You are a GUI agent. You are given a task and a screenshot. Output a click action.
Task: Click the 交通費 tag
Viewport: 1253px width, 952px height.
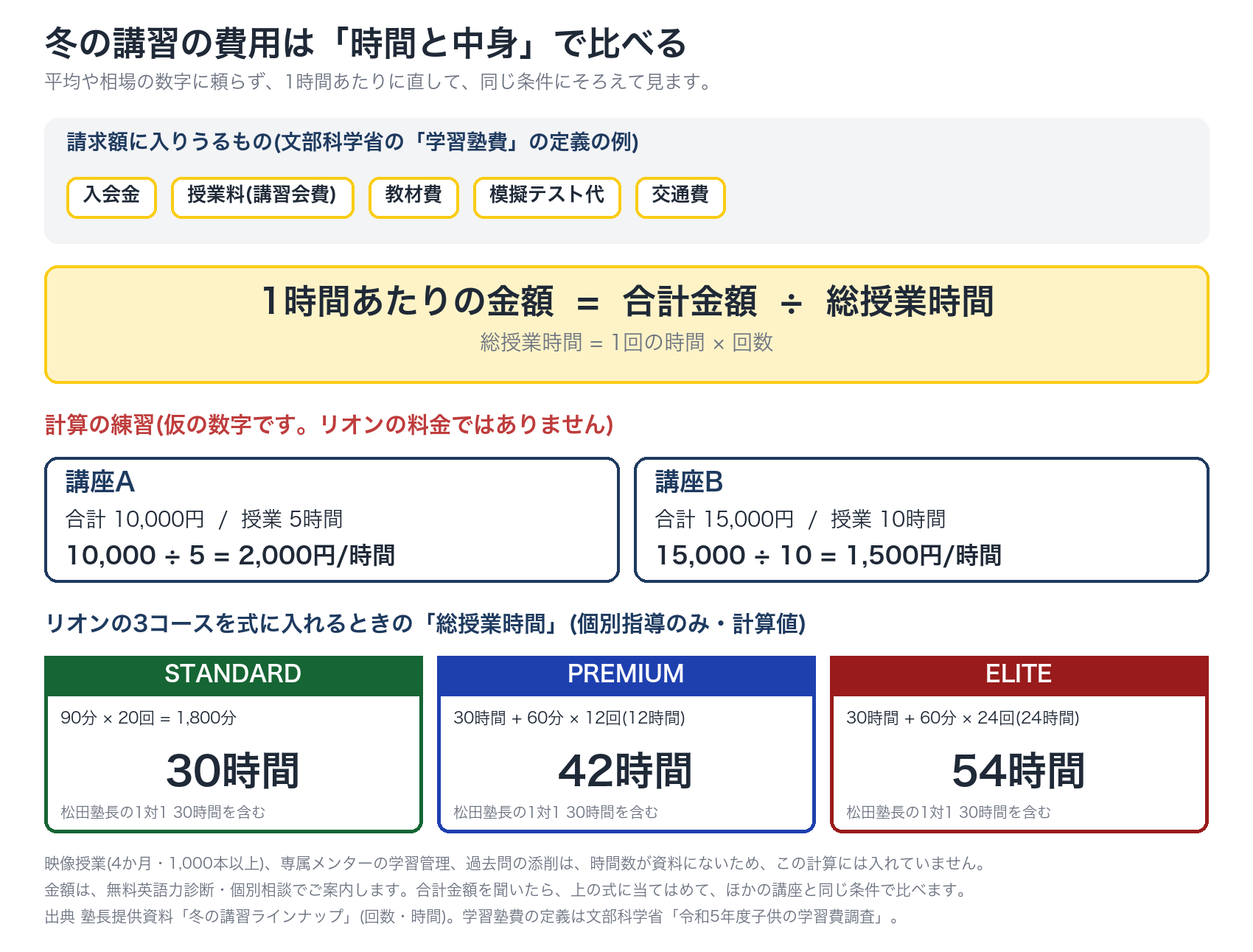(680, 197)
